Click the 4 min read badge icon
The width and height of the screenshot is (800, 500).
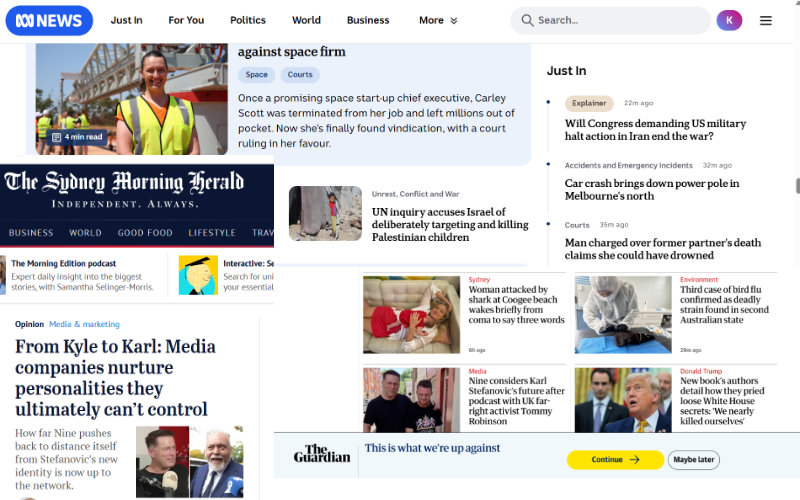57,137
